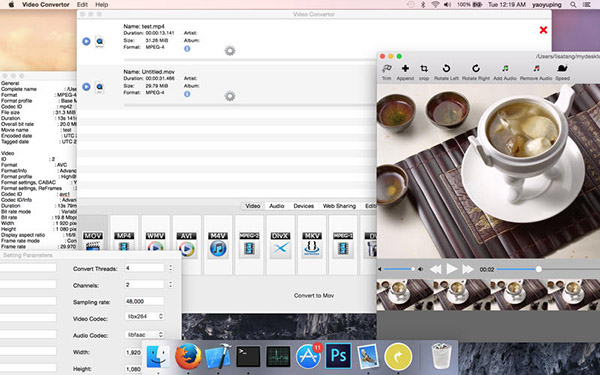Select first MPEG-2 format icon next to M4V
The image size is (600, 375).
[x=249, y=244]
